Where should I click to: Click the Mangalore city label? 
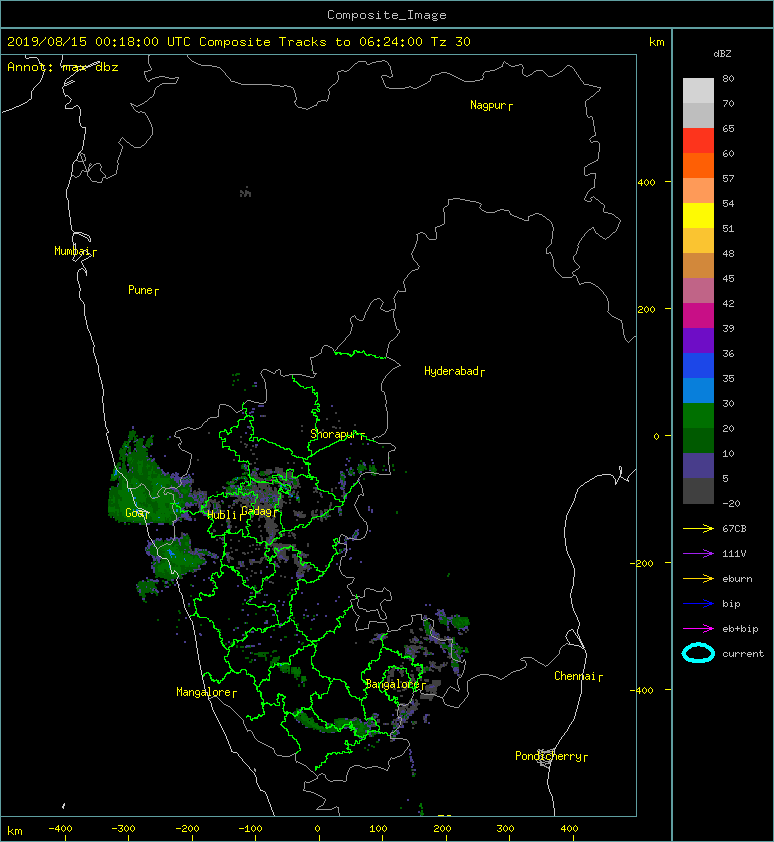(204, 692)
